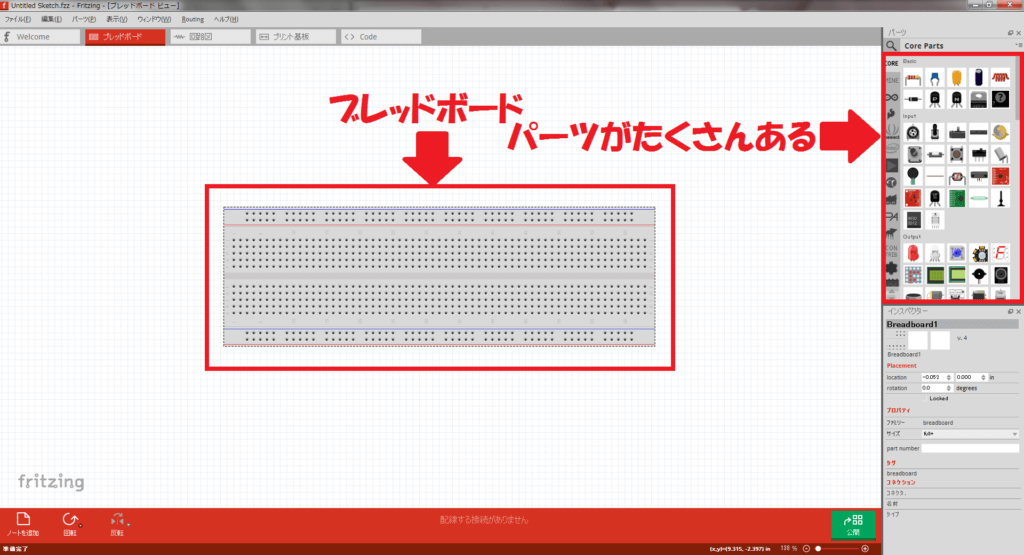
Task: Zoom out with the minus button
Action: tap(807, 548)
